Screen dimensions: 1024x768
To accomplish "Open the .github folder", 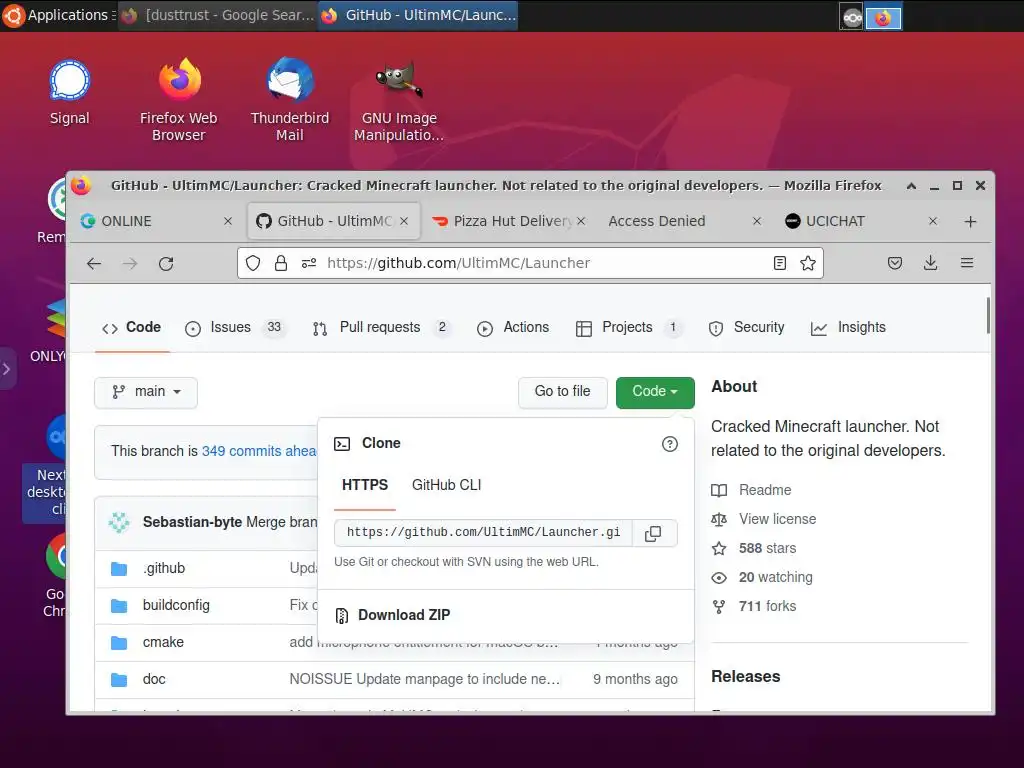I will (164, 568).
